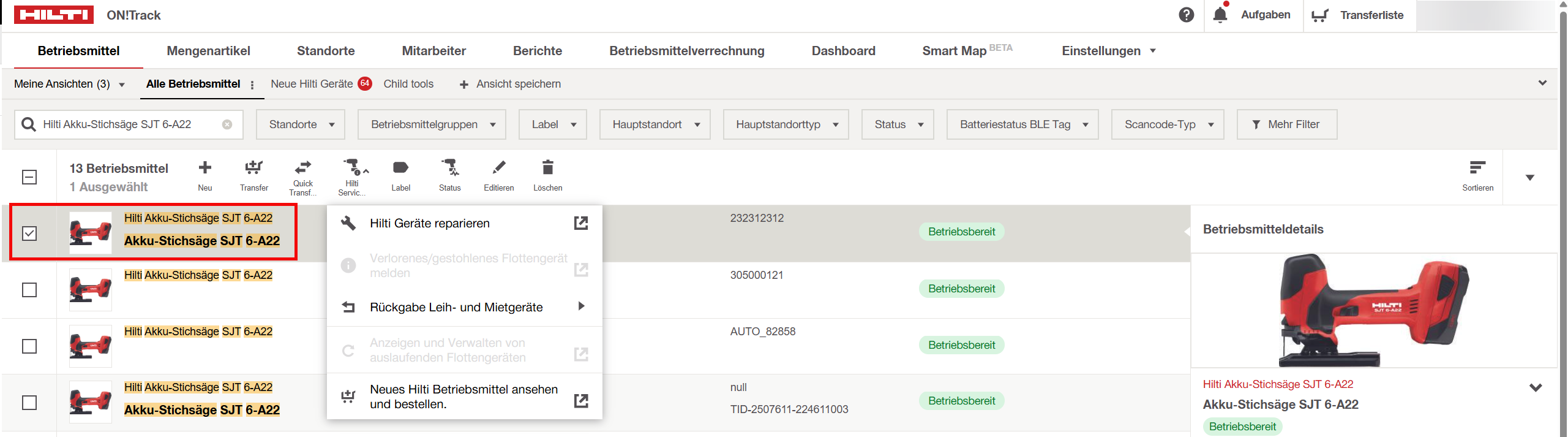Open the Scancode-Typ filter dropdown
The height and width of the screenshot is (437, 1568).
point(1168,124)
